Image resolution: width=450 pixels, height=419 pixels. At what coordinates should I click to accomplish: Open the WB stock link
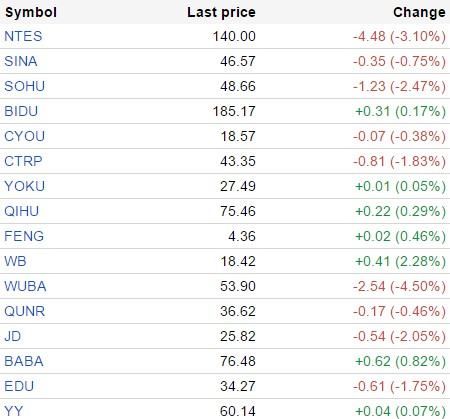(15, 261)
